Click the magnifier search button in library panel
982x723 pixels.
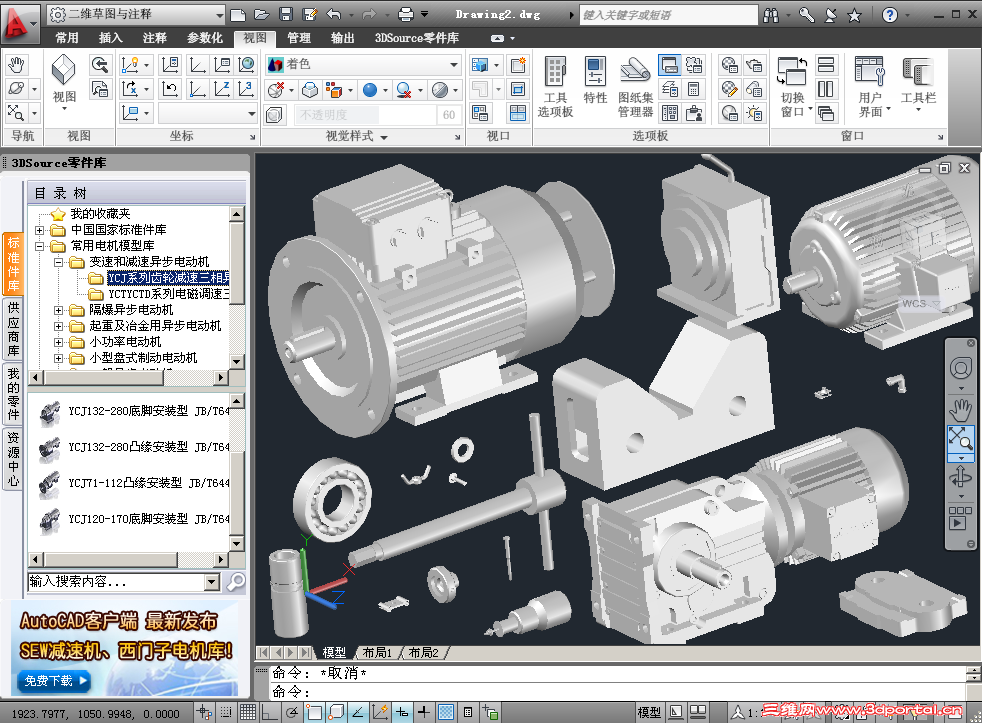tap(235, 582)
